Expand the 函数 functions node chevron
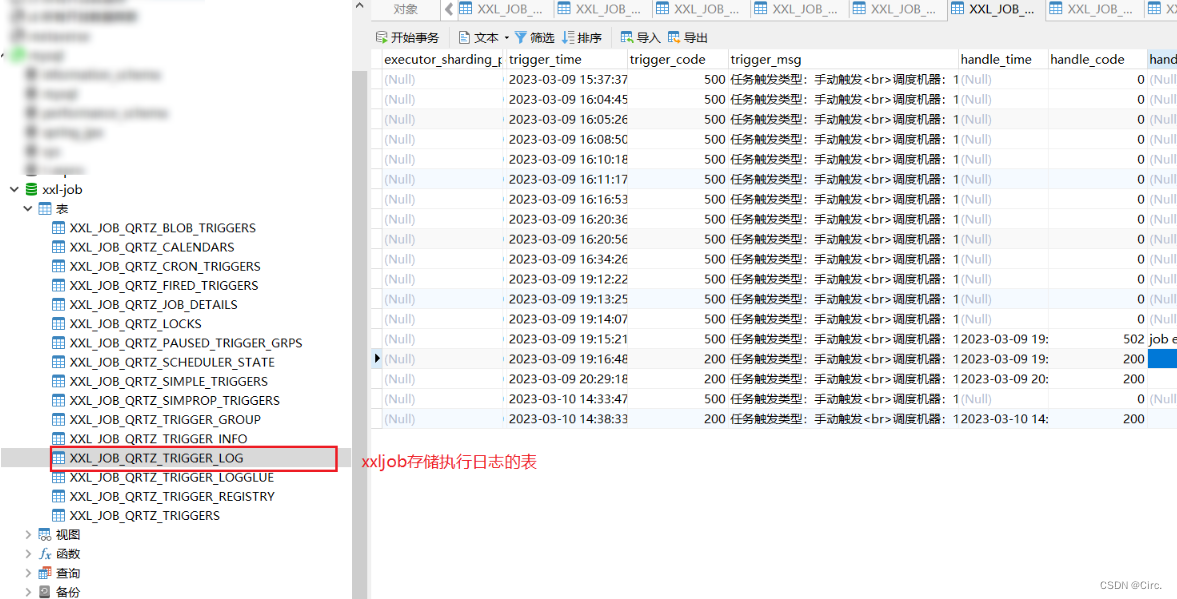This screenshot has width=1177, height=599. click(x=28, y=554)
